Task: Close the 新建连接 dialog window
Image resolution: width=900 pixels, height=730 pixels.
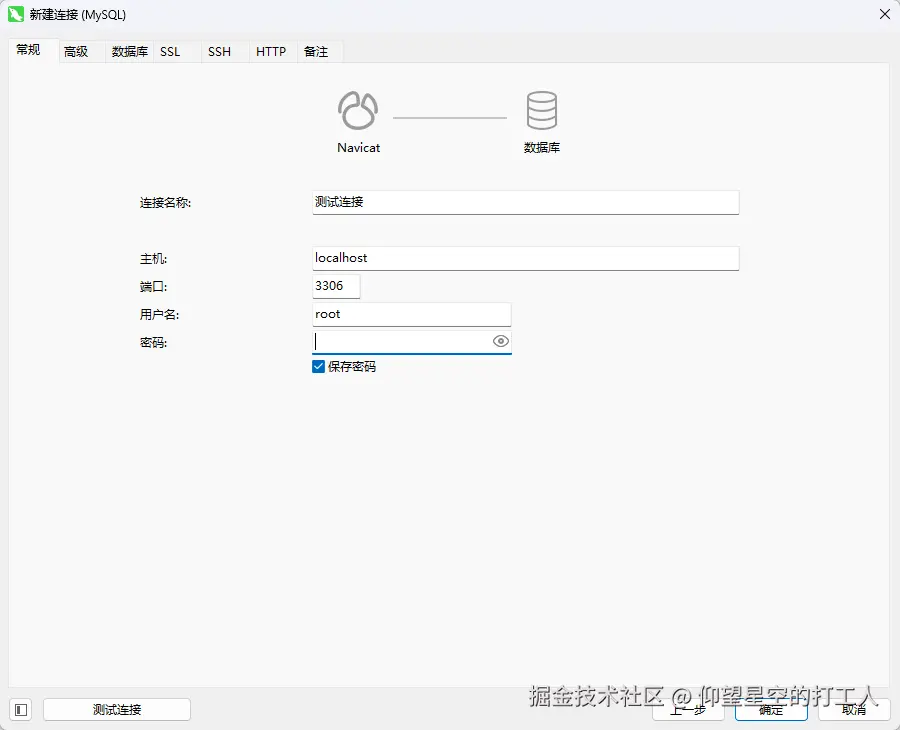Action: tap(885, 14)
